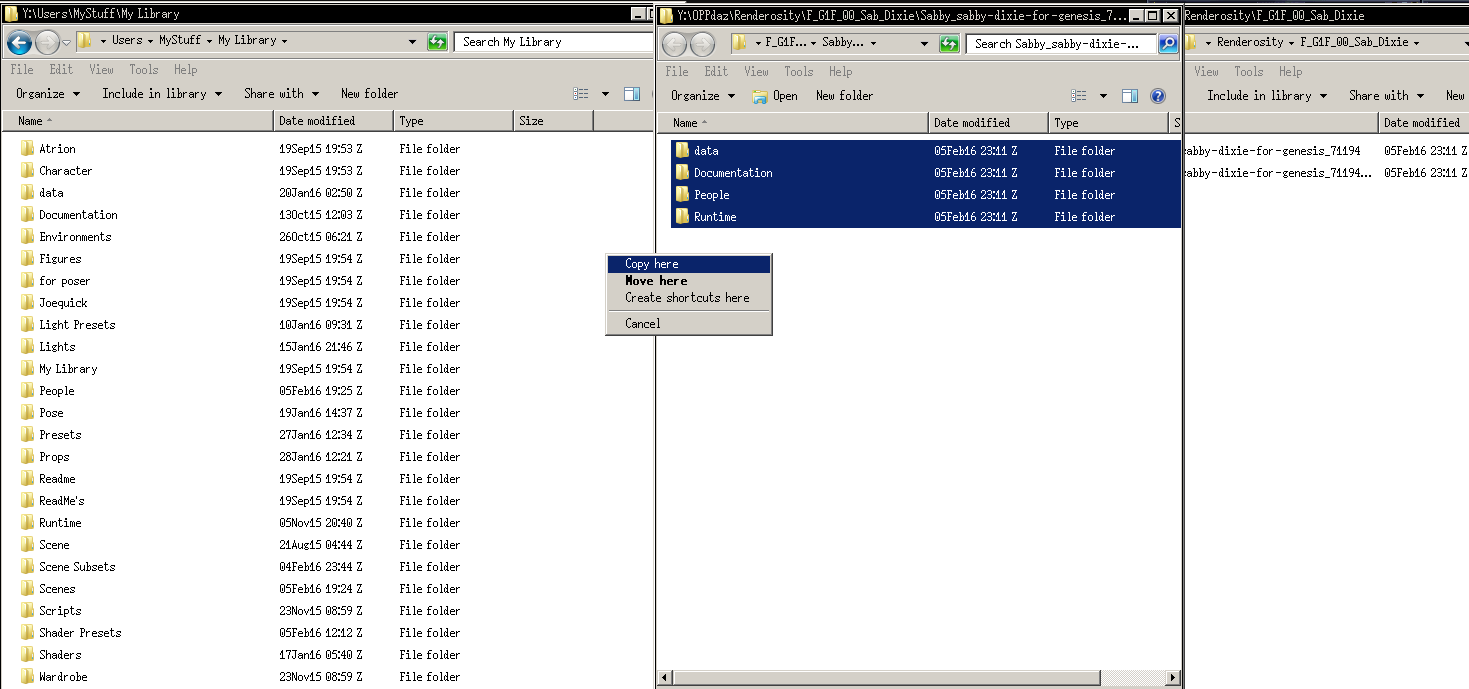Click the Search My Library field

coord(554,42)
